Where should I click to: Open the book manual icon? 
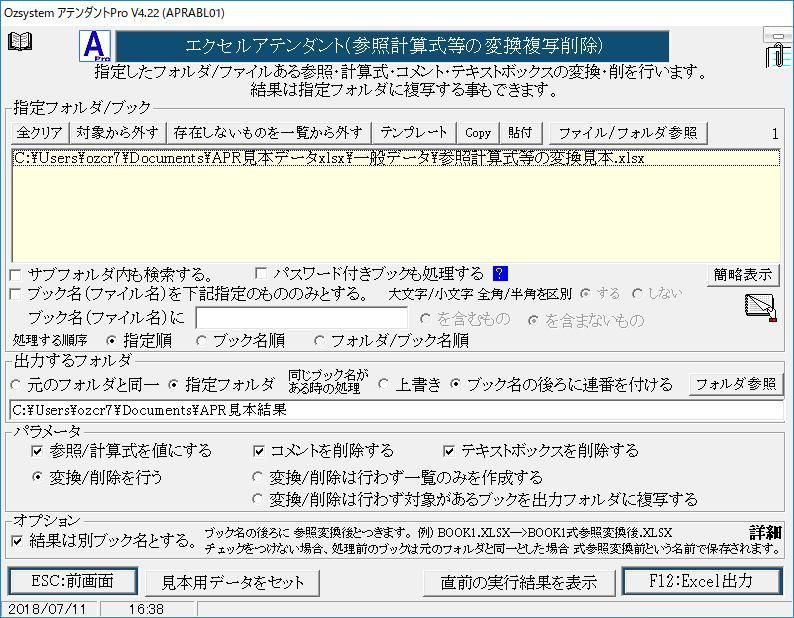tap(20, 42)
